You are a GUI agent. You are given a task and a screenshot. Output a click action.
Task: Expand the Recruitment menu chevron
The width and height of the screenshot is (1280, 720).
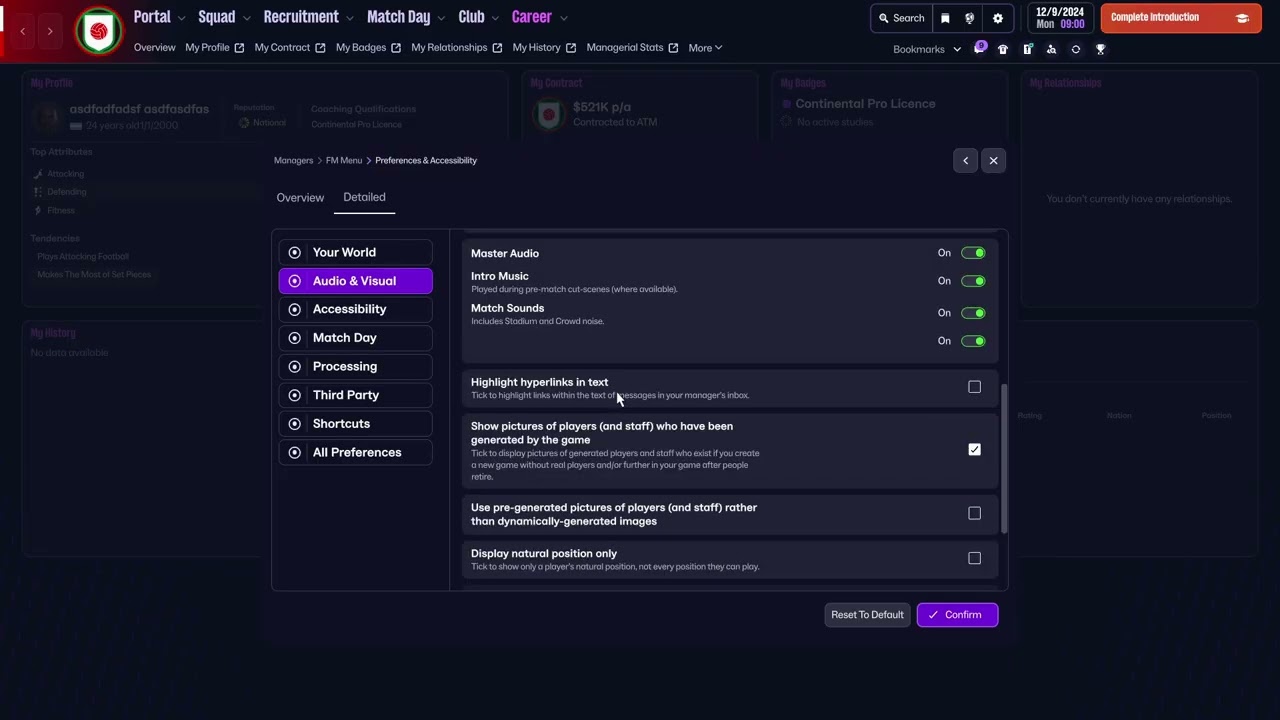[349, 18]
